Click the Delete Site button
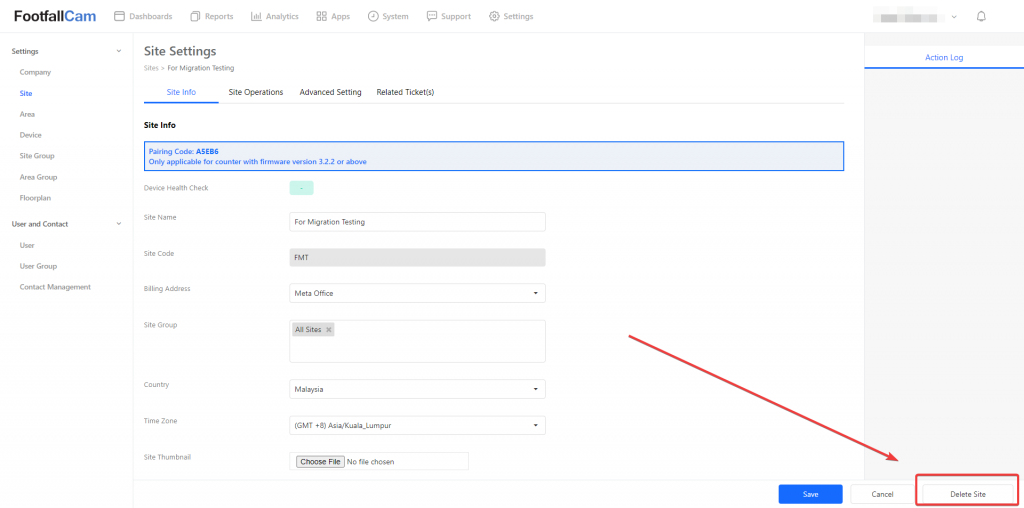Image resolution: width=1024 pixels, height=508 pixels. click(x=967, y=494)
